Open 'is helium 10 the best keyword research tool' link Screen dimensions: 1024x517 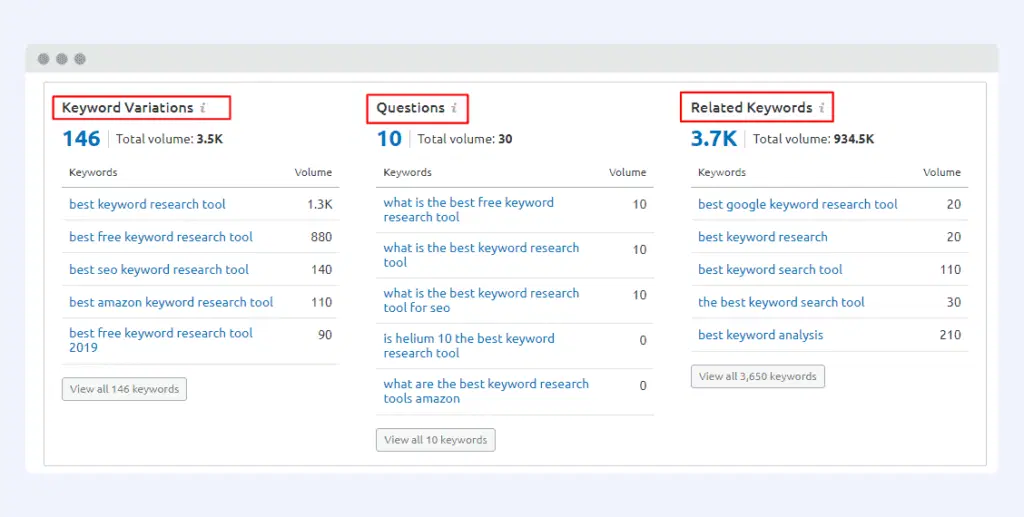[x=469, y=346]
